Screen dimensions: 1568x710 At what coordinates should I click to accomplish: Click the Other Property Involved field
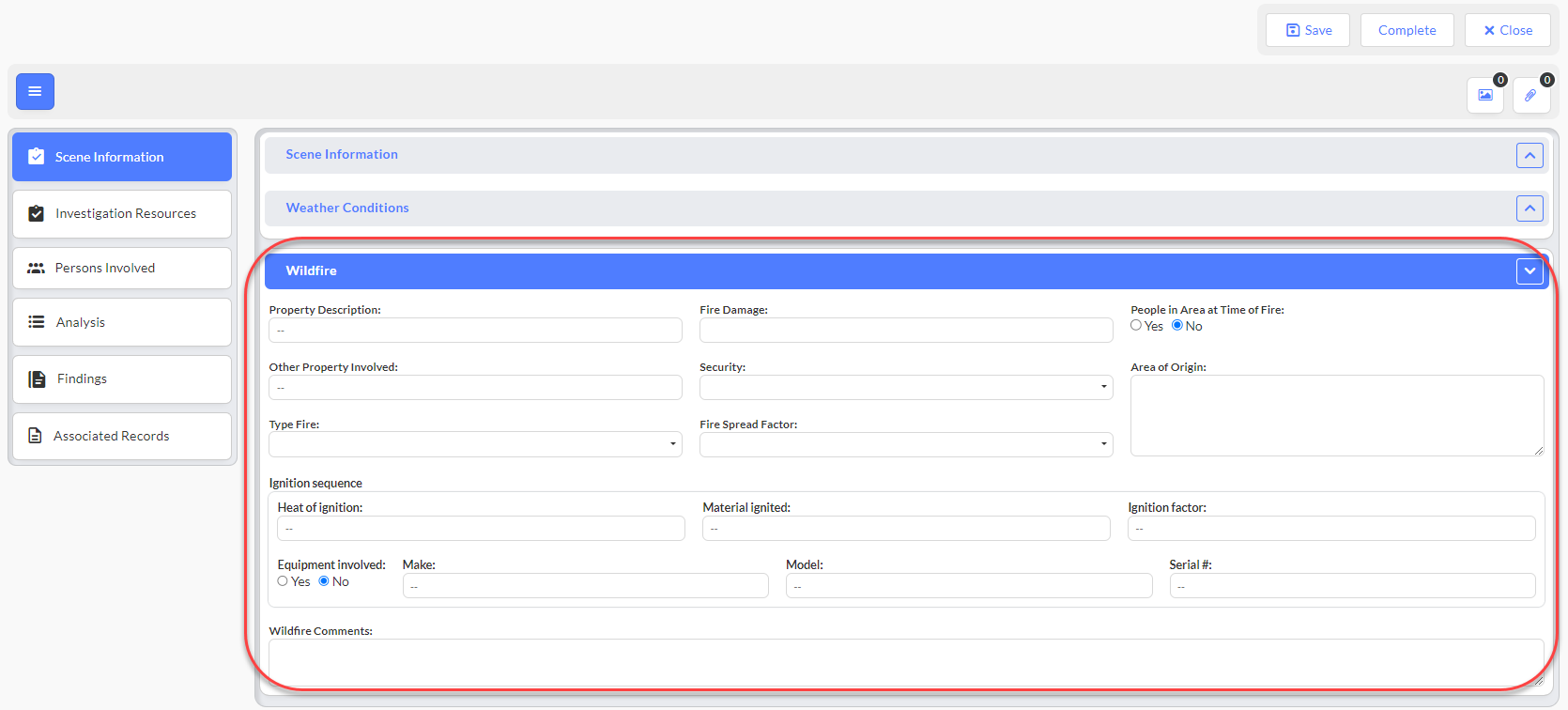tap(475, 387)
